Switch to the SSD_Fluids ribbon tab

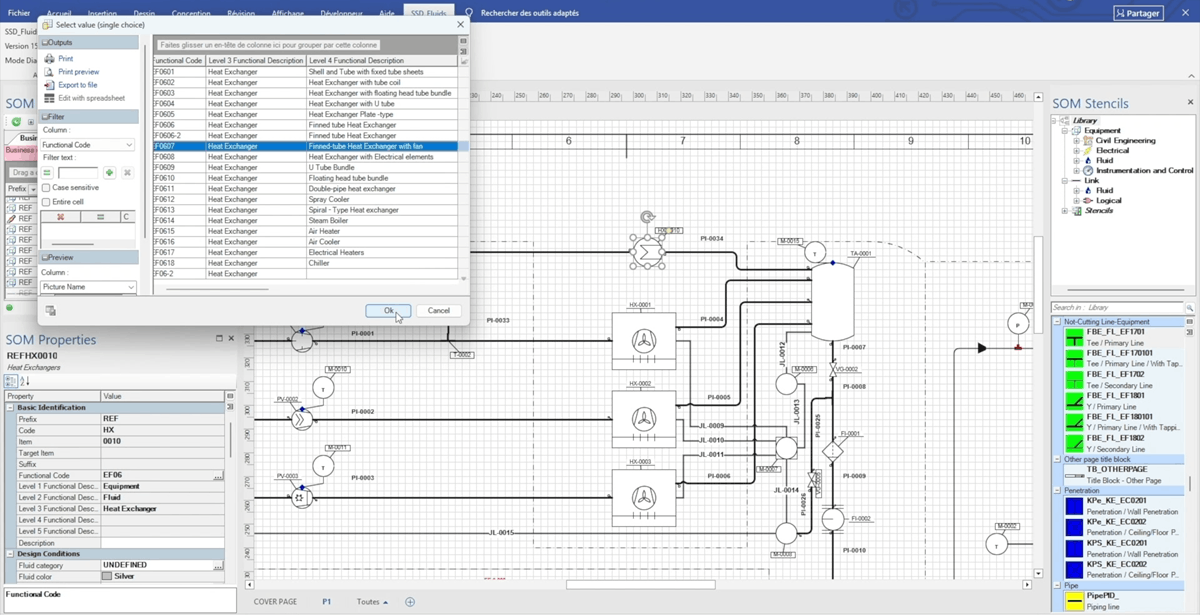[427, 13]
